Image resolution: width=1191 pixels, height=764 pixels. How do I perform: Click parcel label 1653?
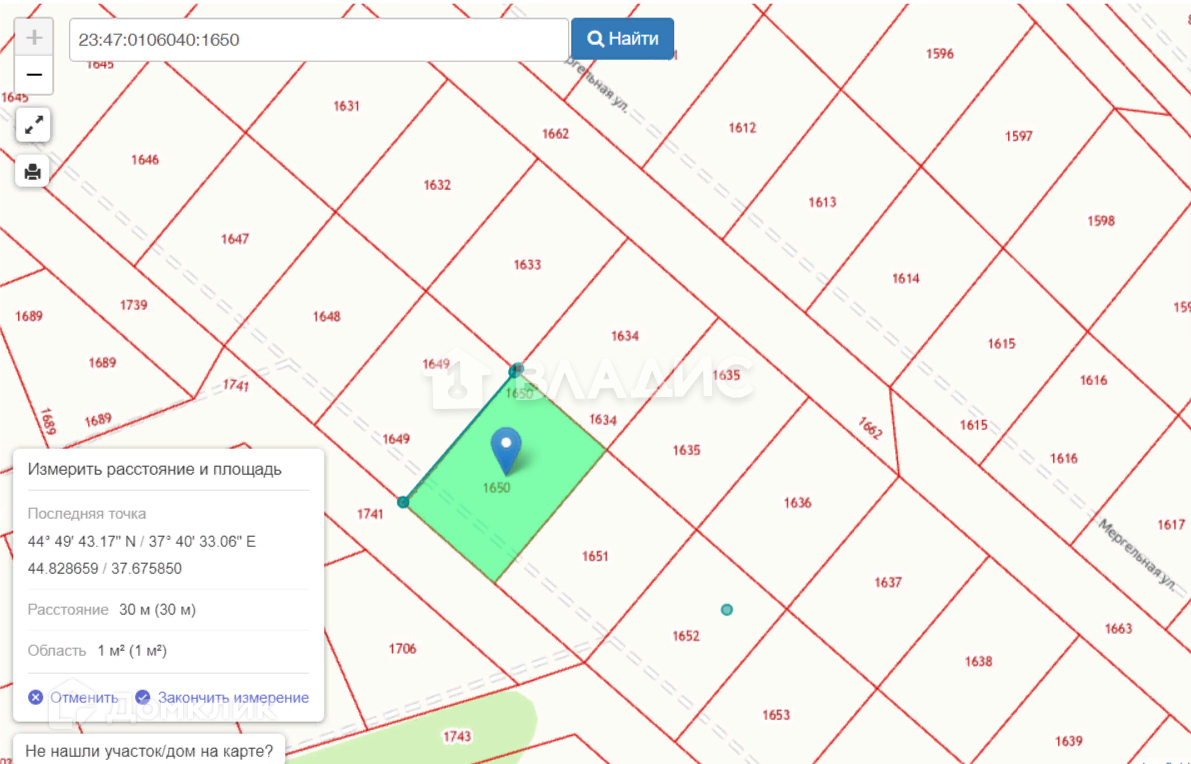tap(776, 715)
